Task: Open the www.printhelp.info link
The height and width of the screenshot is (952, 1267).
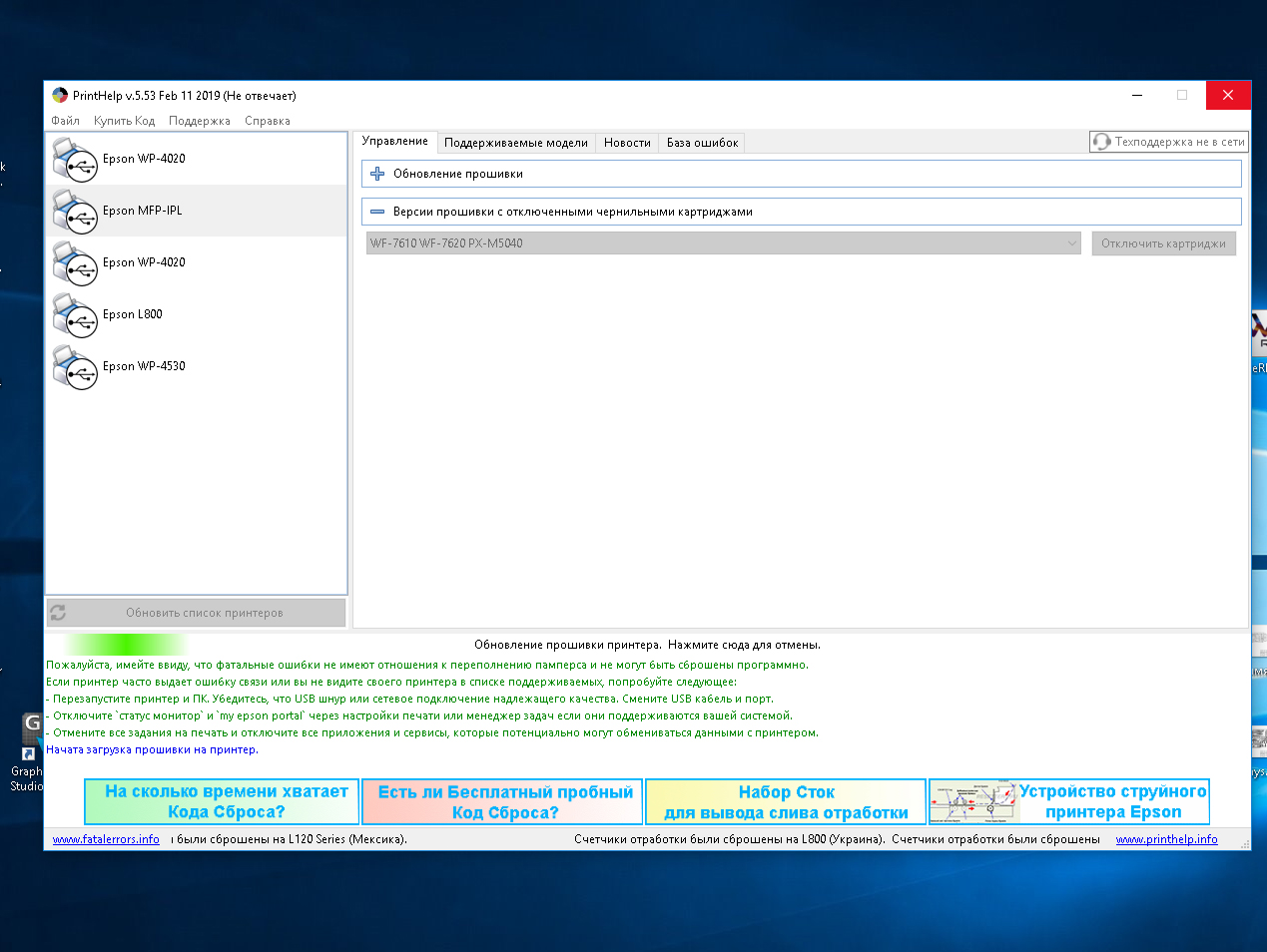Action: pos(1166,839)
